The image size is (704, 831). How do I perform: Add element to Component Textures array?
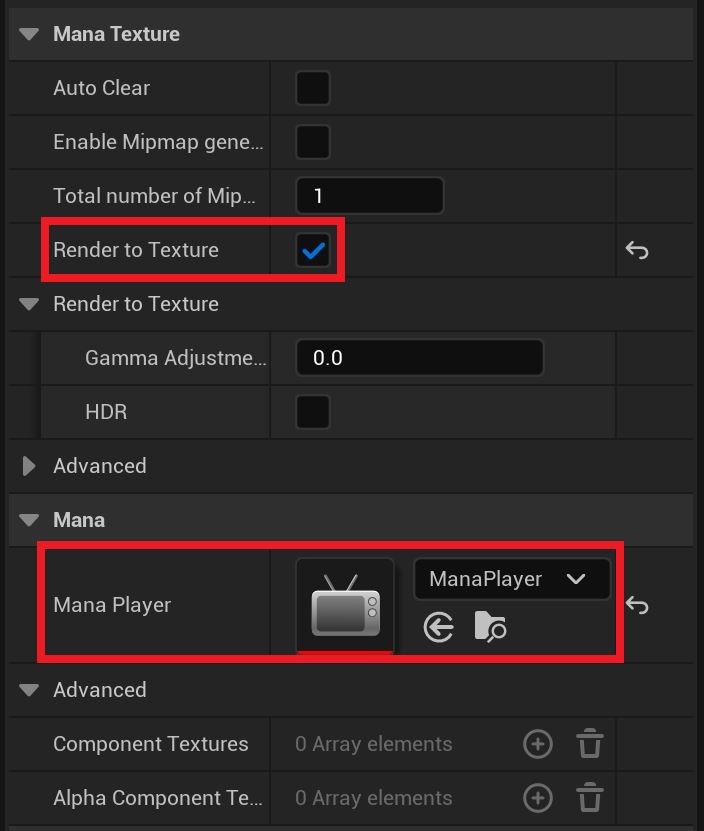click(x=538, y=744)
